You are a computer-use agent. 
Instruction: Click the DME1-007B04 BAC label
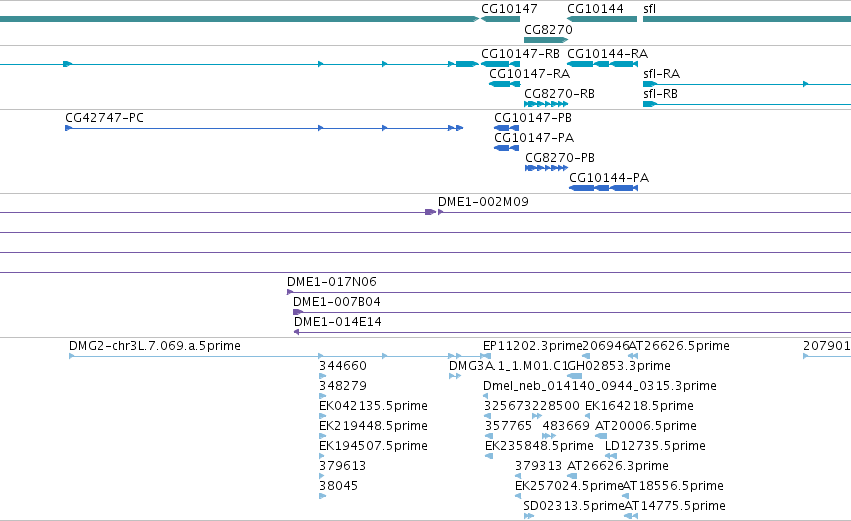(x=336, y=302)
